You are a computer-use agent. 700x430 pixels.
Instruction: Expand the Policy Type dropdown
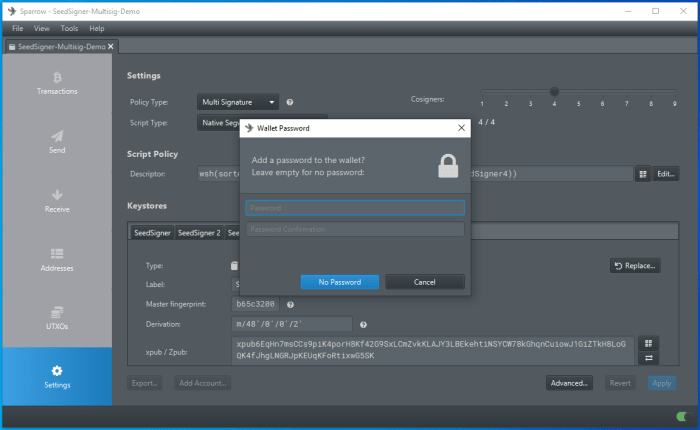tap(237, 102)
